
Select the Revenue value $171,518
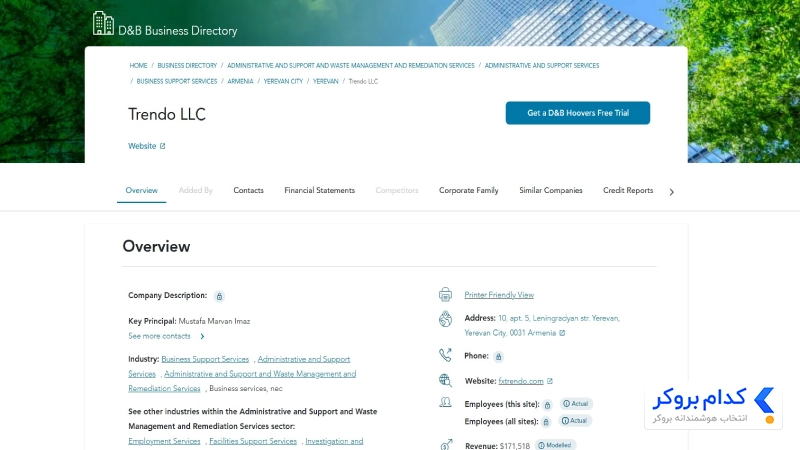pos(515,446)
